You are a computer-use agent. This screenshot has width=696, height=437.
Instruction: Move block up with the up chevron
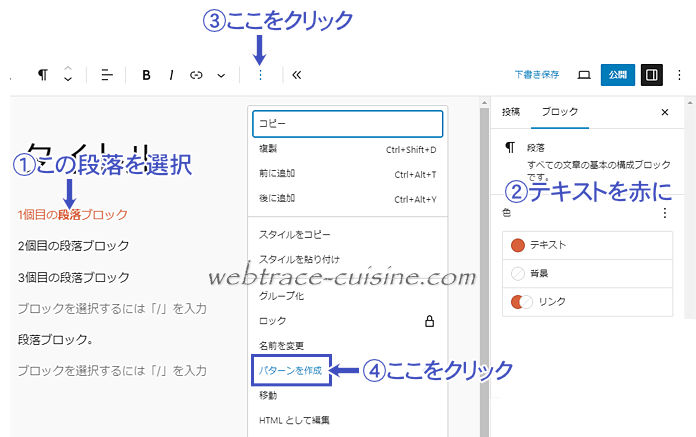pyautogui.click(x=67, y=69)
